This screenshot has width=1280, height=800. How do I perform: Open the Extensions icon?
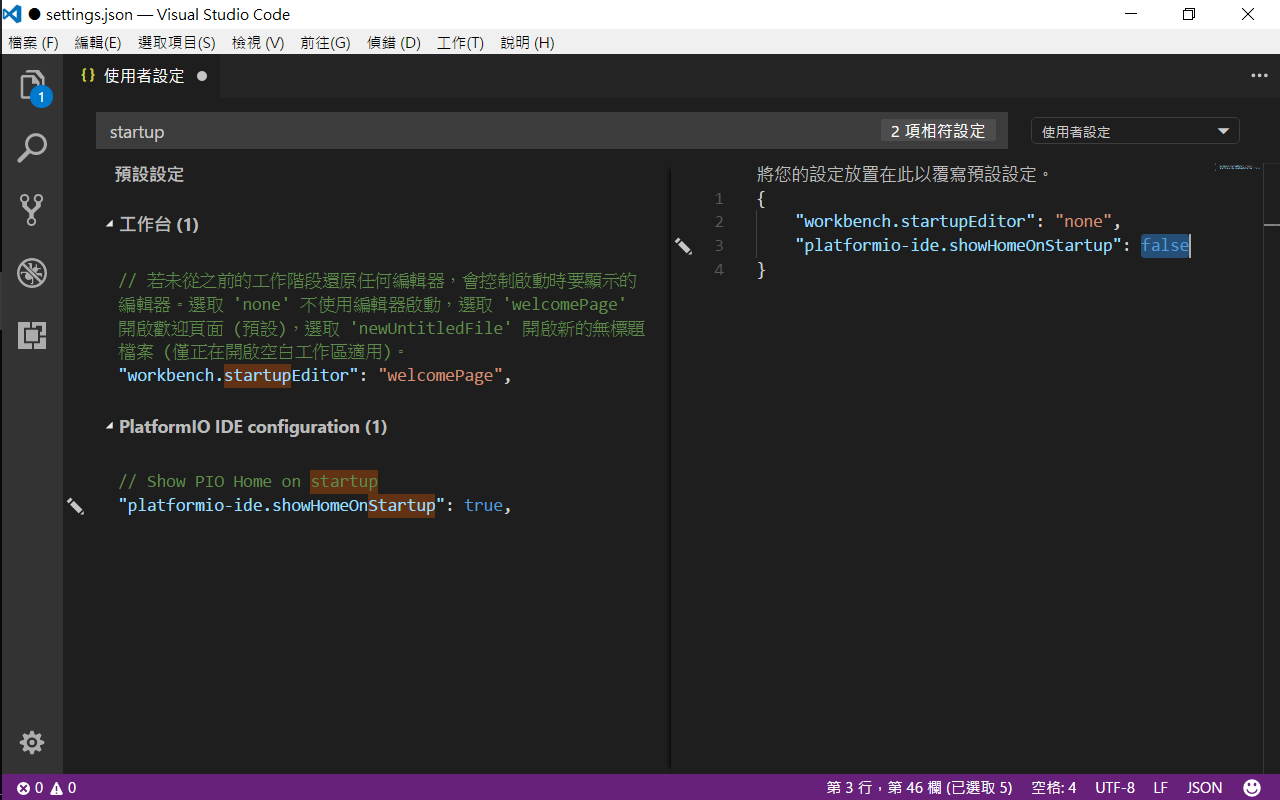[32, 335]
